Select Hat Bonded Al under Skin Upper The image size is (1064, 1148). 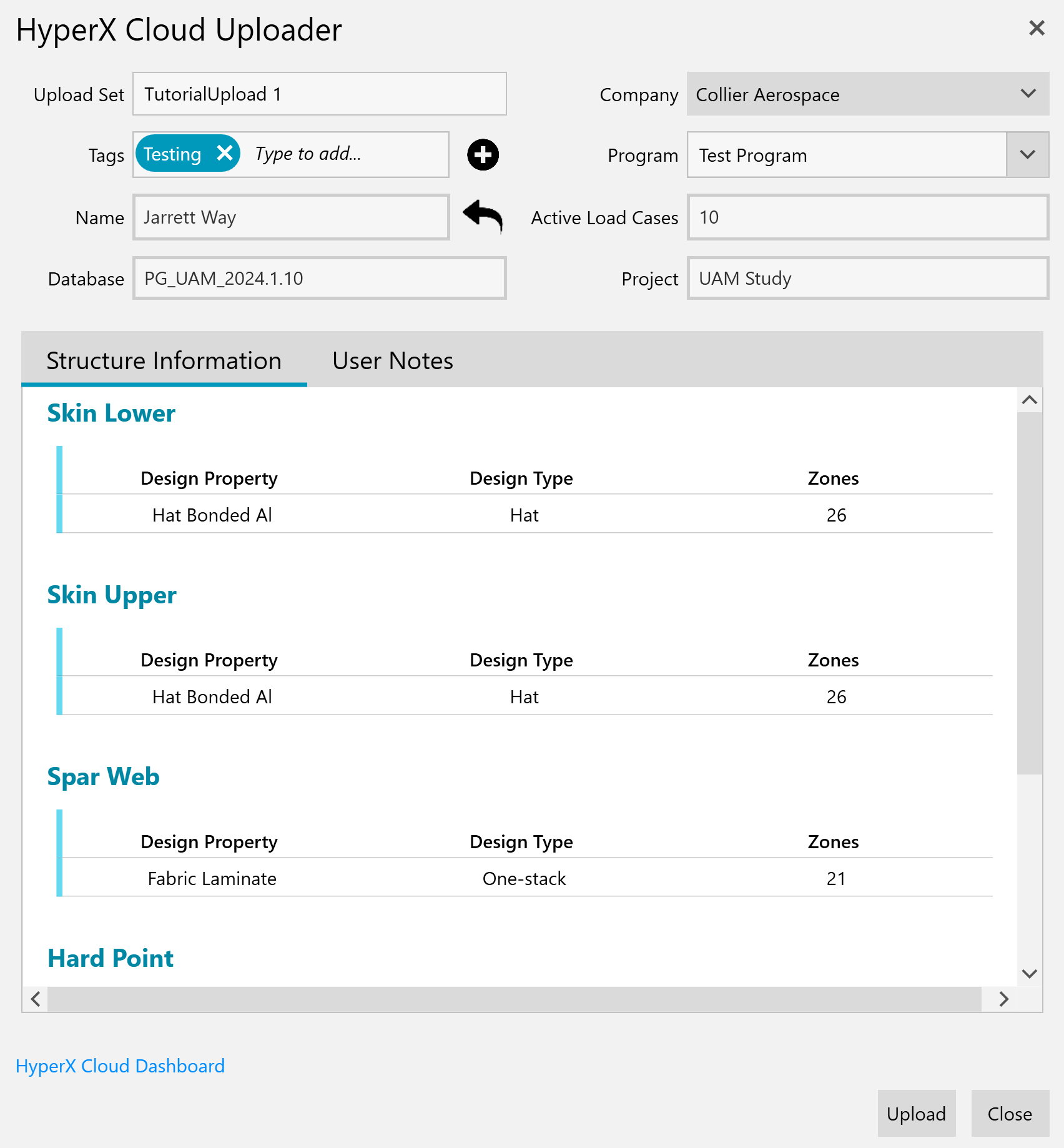click(x=212, y=696)
